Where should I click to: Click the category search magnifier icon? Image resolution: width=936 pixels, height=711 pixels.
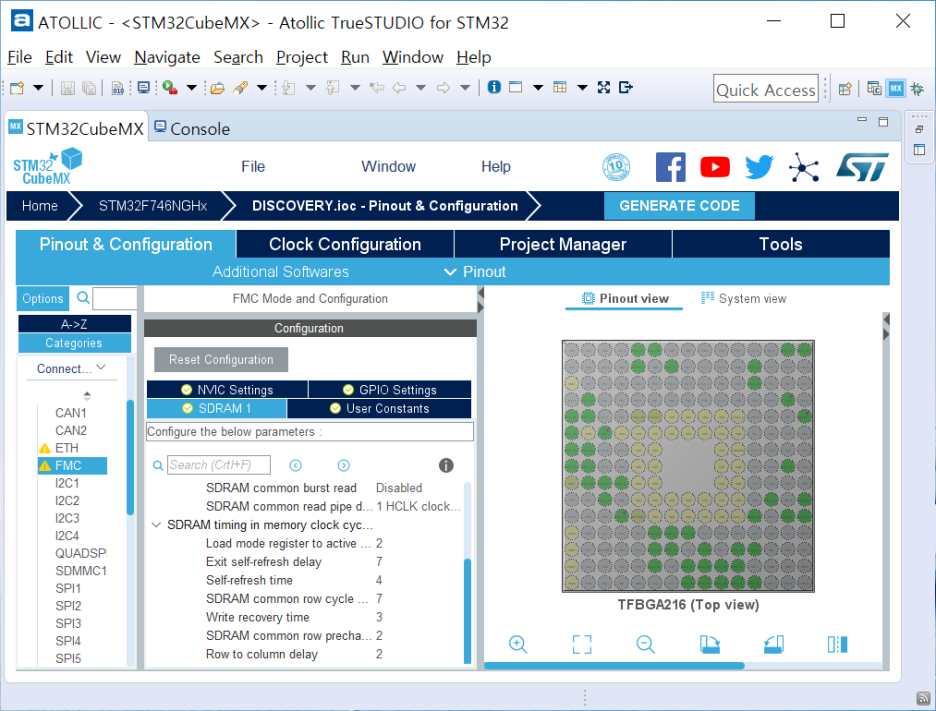coord(84,297)
